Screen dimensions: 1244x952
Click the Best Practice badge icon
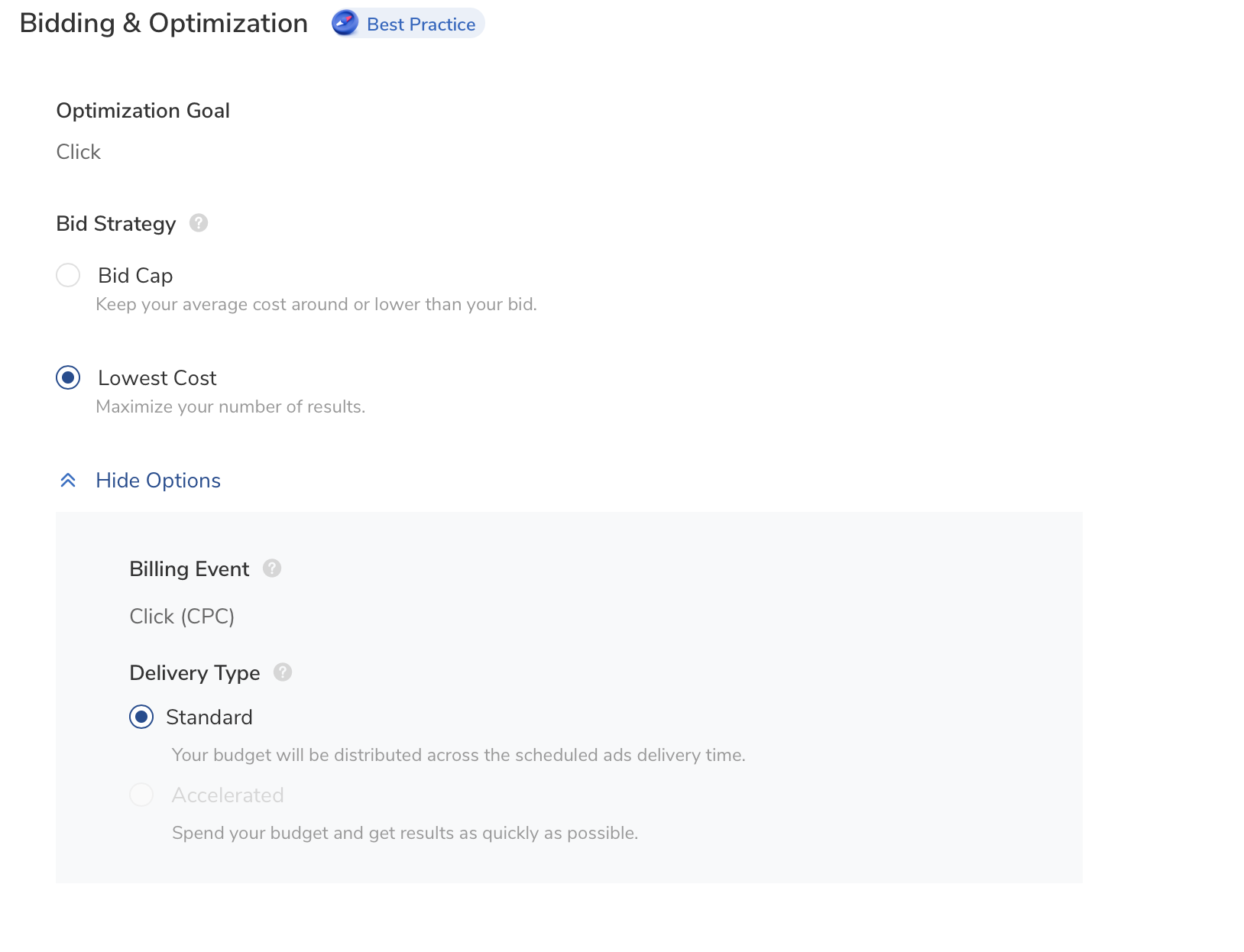click(345, 24)
